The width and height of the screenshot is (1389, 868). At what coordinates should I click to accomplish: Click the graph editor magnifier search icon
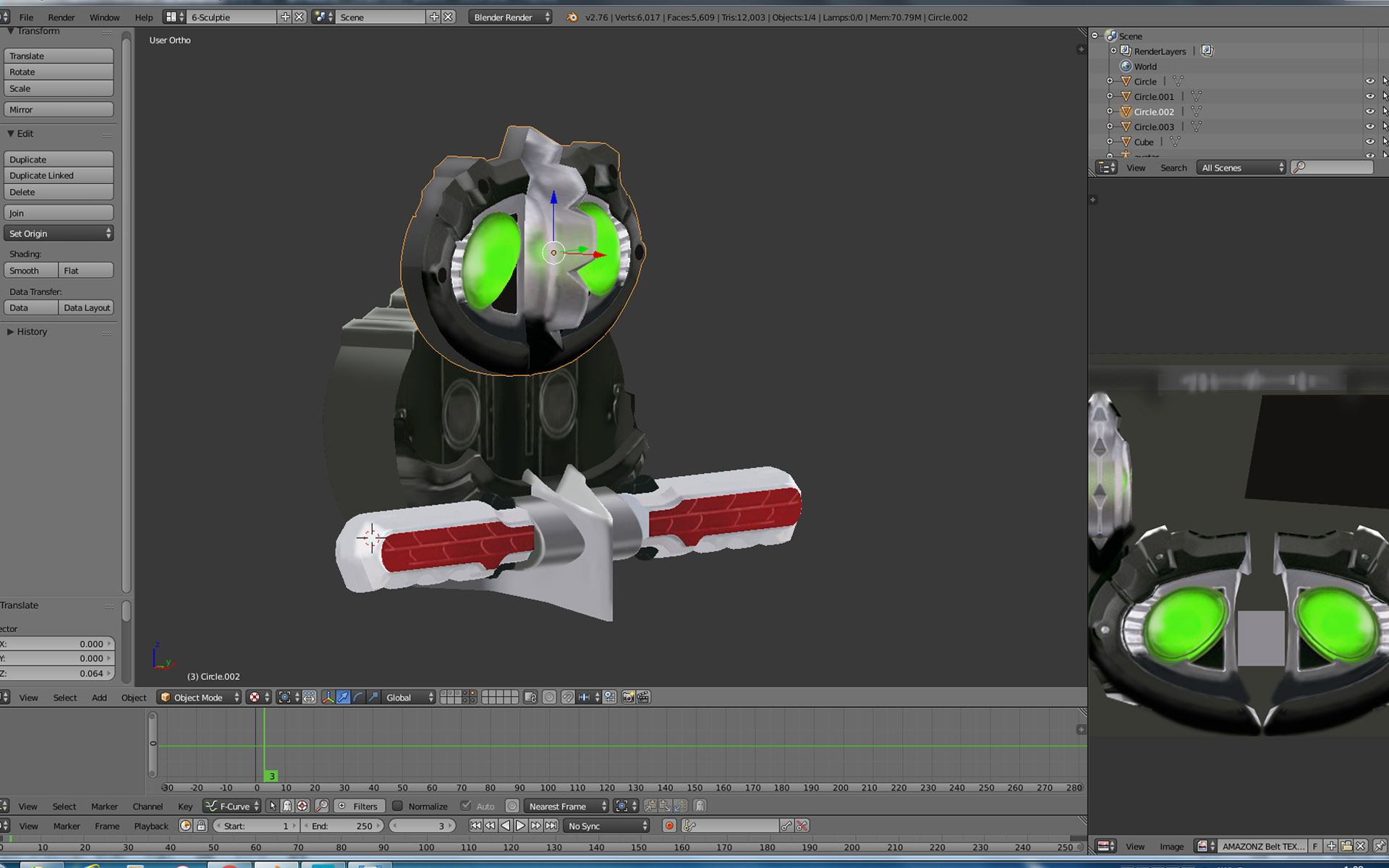[x=322, y=806]
